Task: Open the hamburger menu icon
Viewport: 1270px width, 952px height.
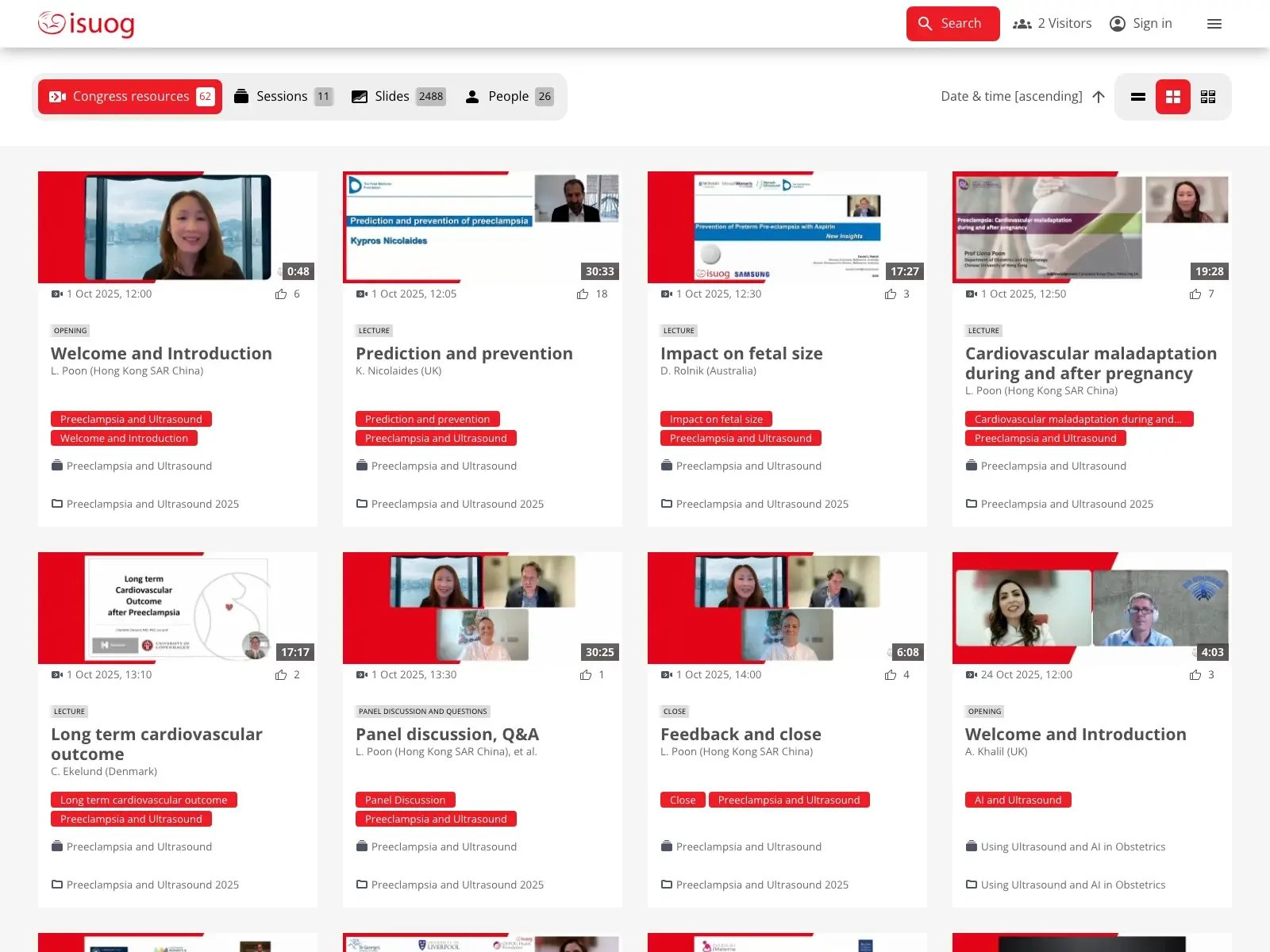Action: tap(1214, 24)
